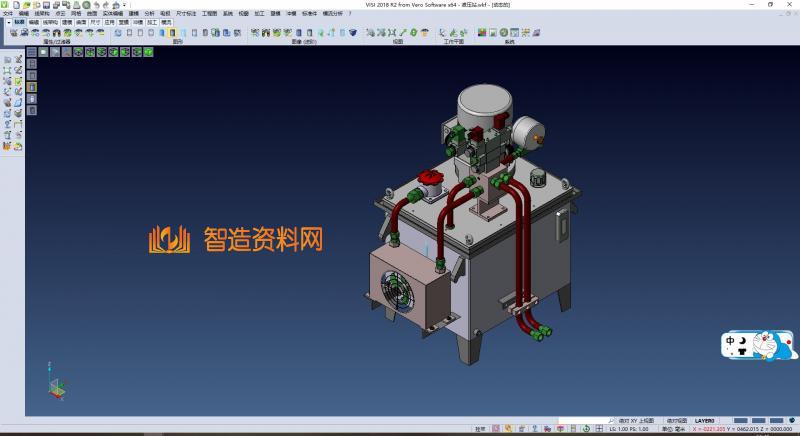Open the 文件 menu

(8, 14)
